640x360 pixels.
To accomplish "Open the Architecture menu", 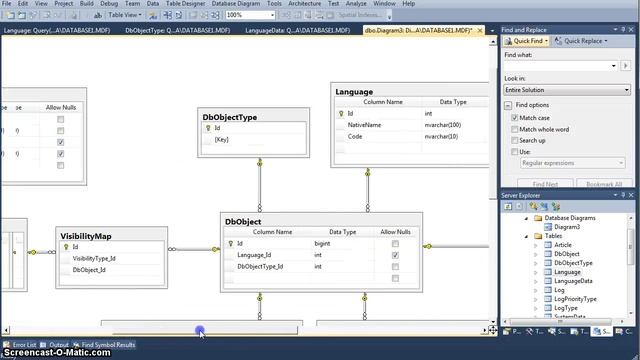I will click(x=304, y=4).
